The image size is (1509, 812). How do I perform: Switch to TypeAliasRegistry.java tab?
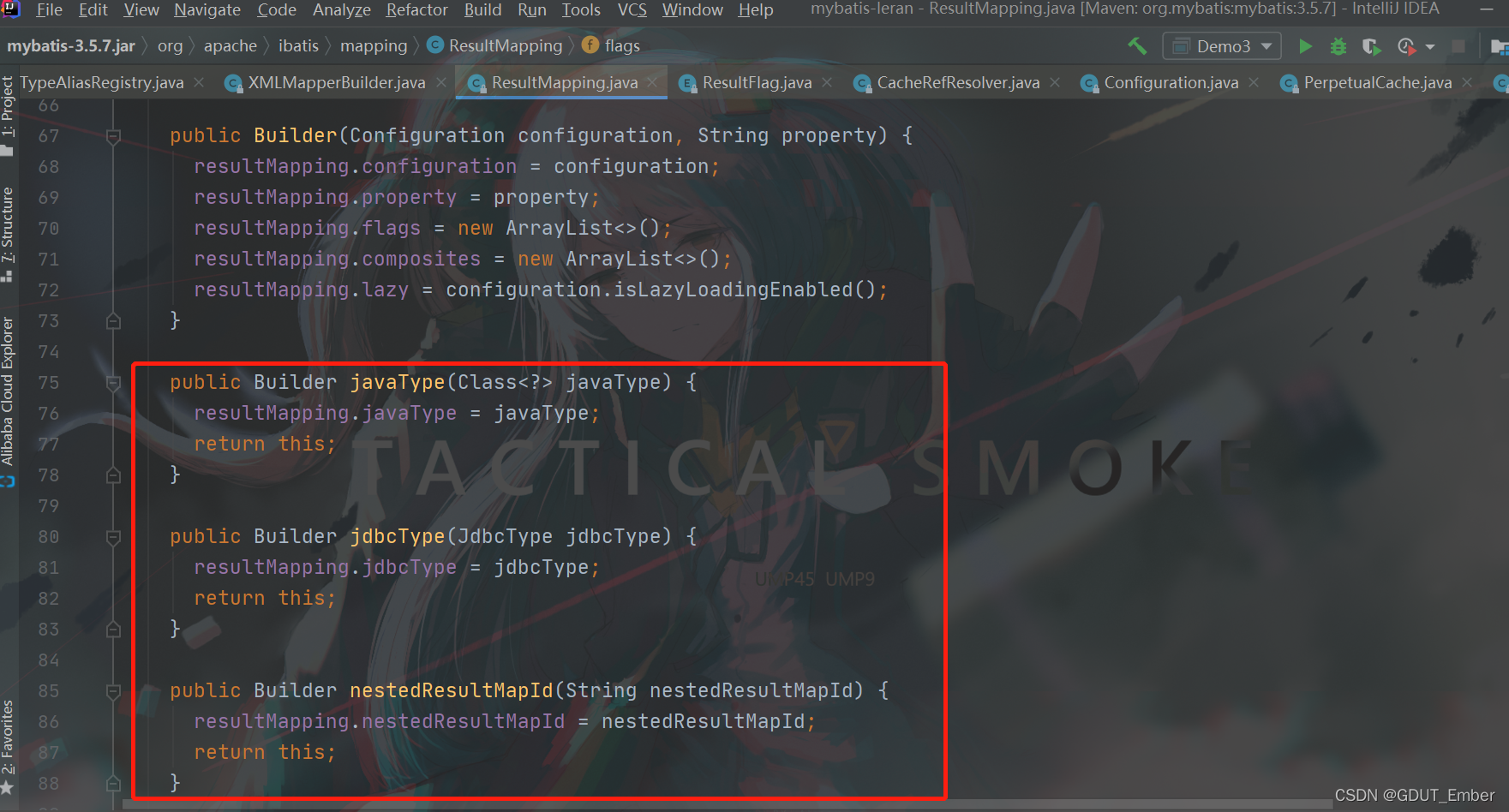pos(102,82)
